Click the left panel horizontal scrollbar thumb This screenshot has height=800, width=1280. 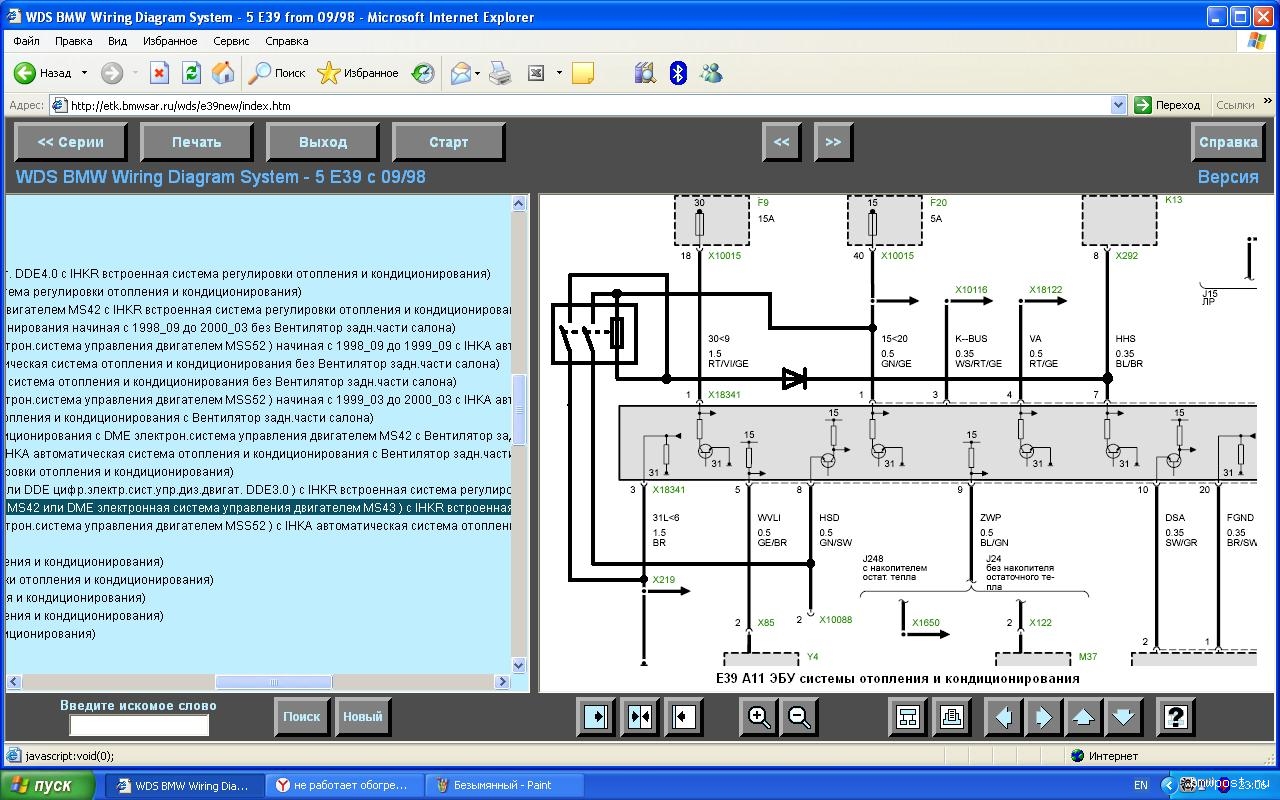(273, 682)
